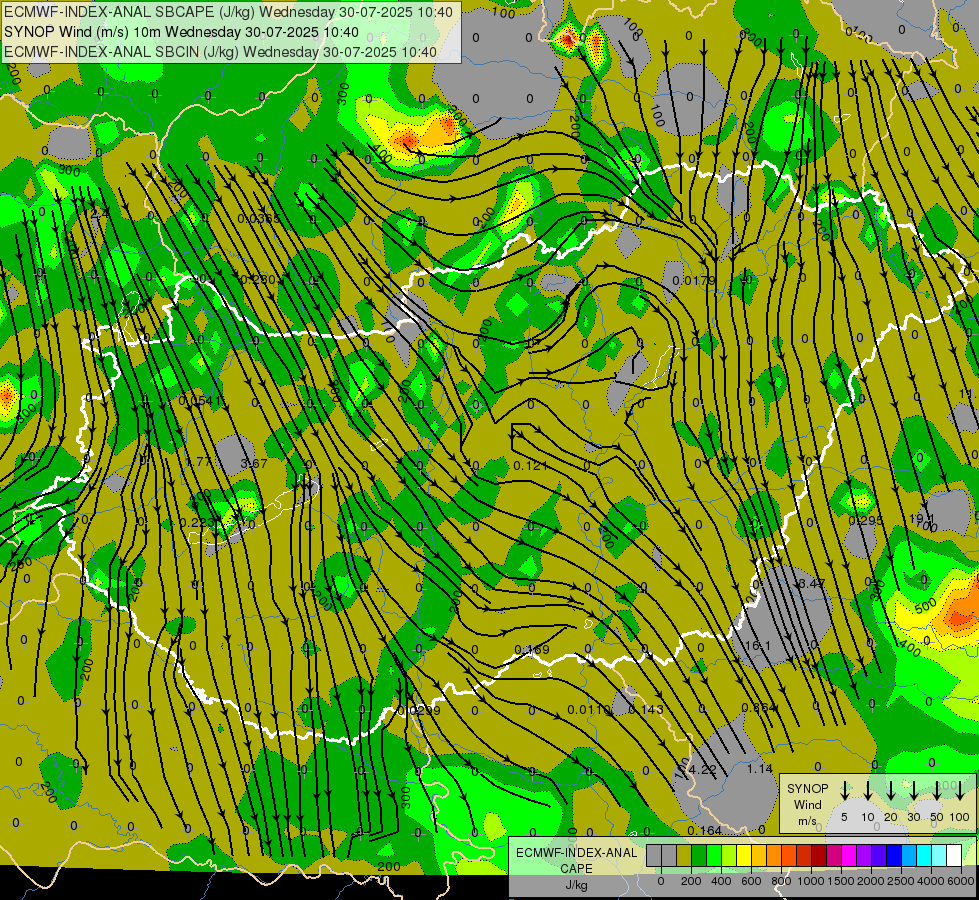Click the '1500' tick label of the CAPE scale

click(841, 881)
